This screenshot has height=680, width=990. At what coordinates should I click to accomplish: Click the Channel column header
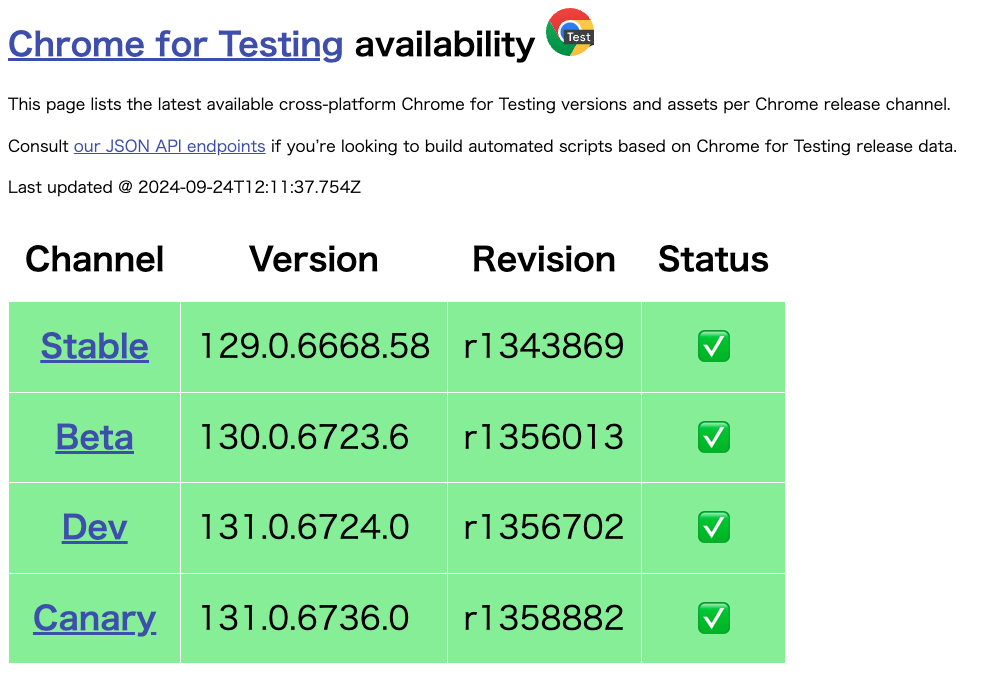pos(94,259)
